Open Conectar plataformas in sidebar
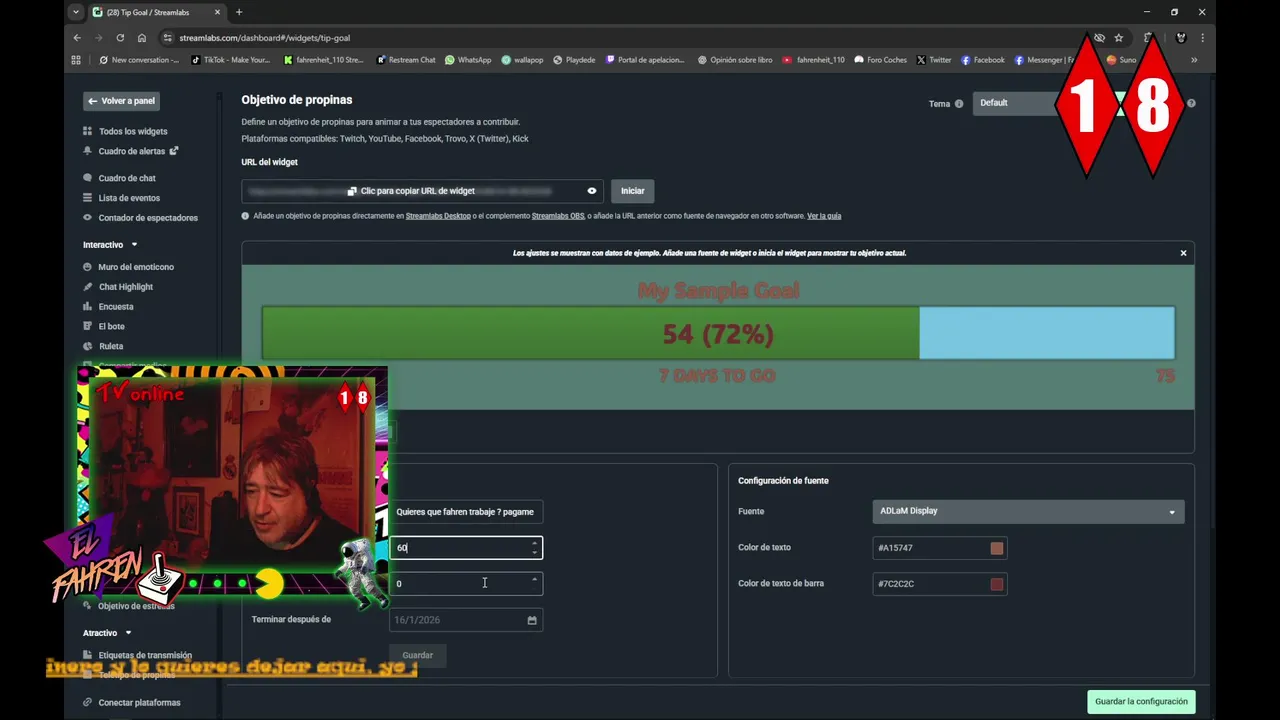This screenshot has width=1280, height=720. coord(138,703)
